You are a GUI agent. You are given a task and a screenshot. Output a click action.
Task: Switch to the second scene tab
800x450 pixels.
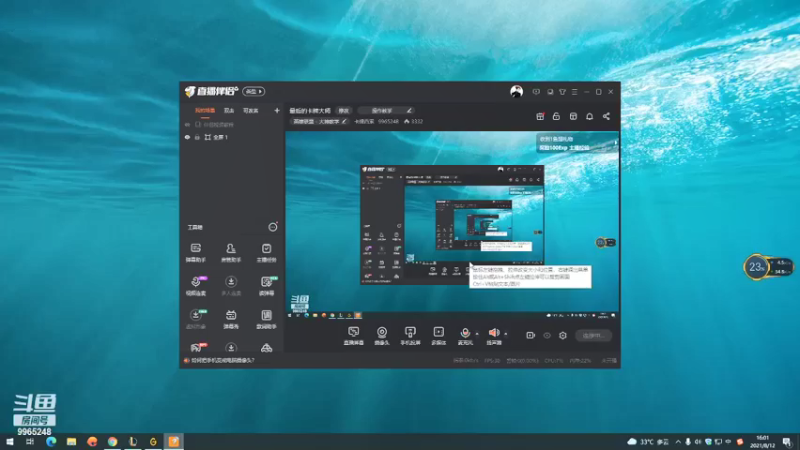click(x=229, y=111)
